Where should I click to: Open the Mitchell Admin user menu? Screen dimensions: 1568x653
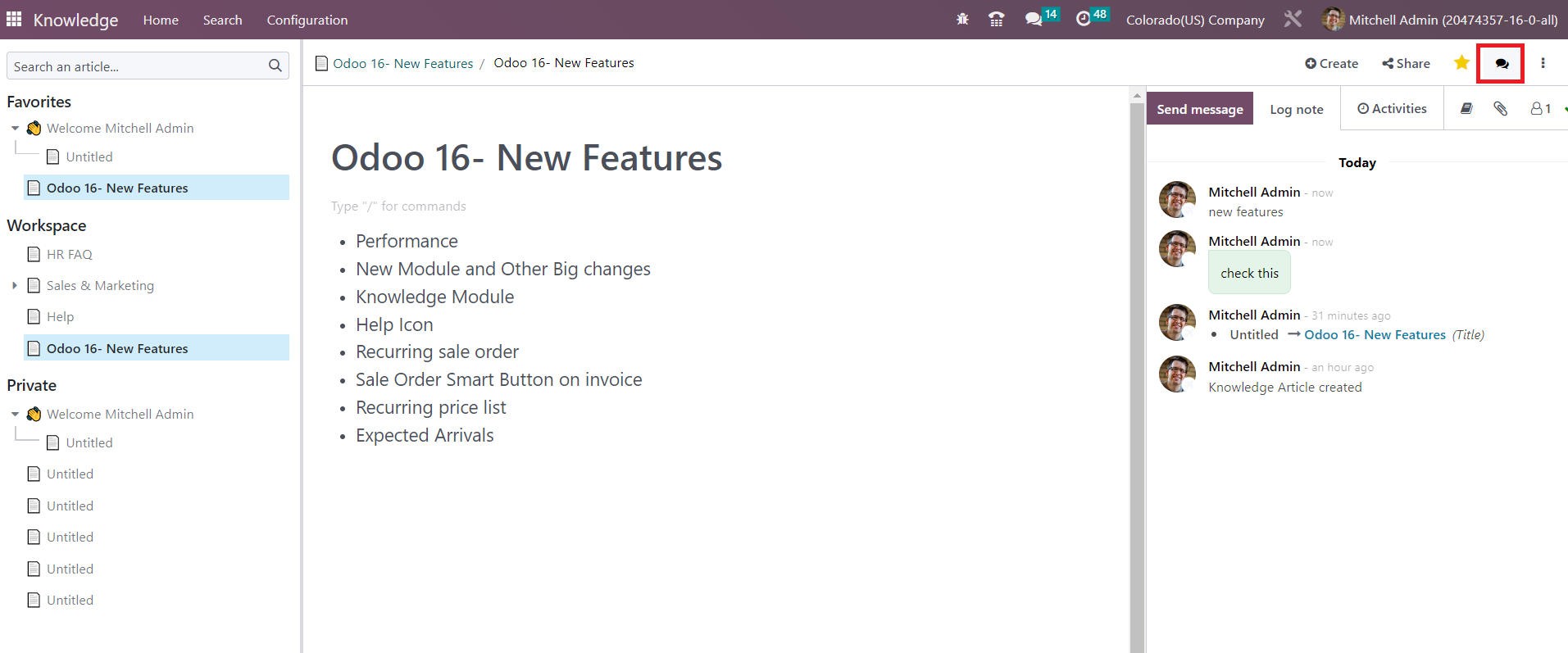click(x=1440, y=20)
